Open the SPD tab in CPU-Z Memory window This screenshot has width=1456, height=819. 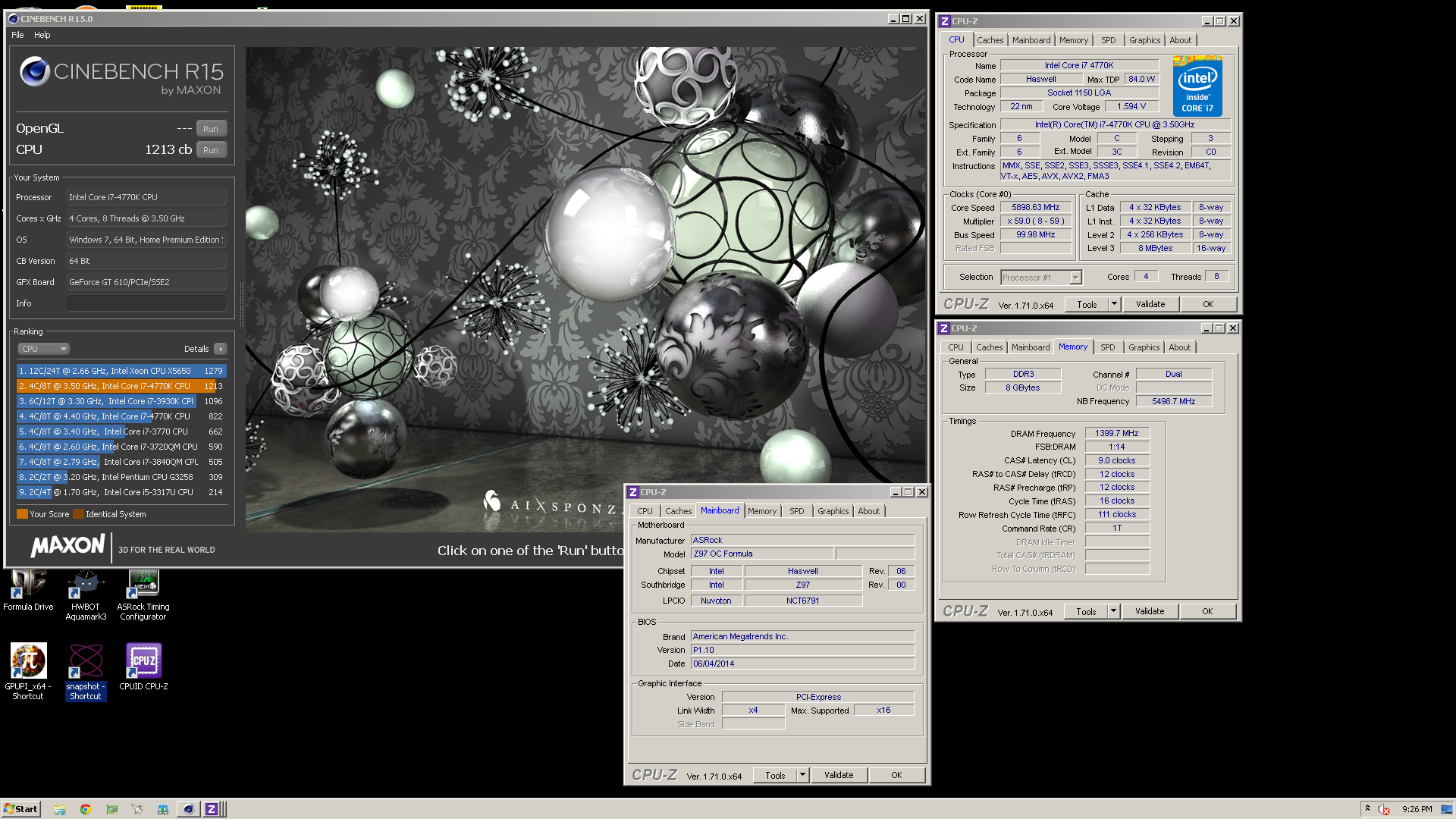click(x=1107, y=347)
